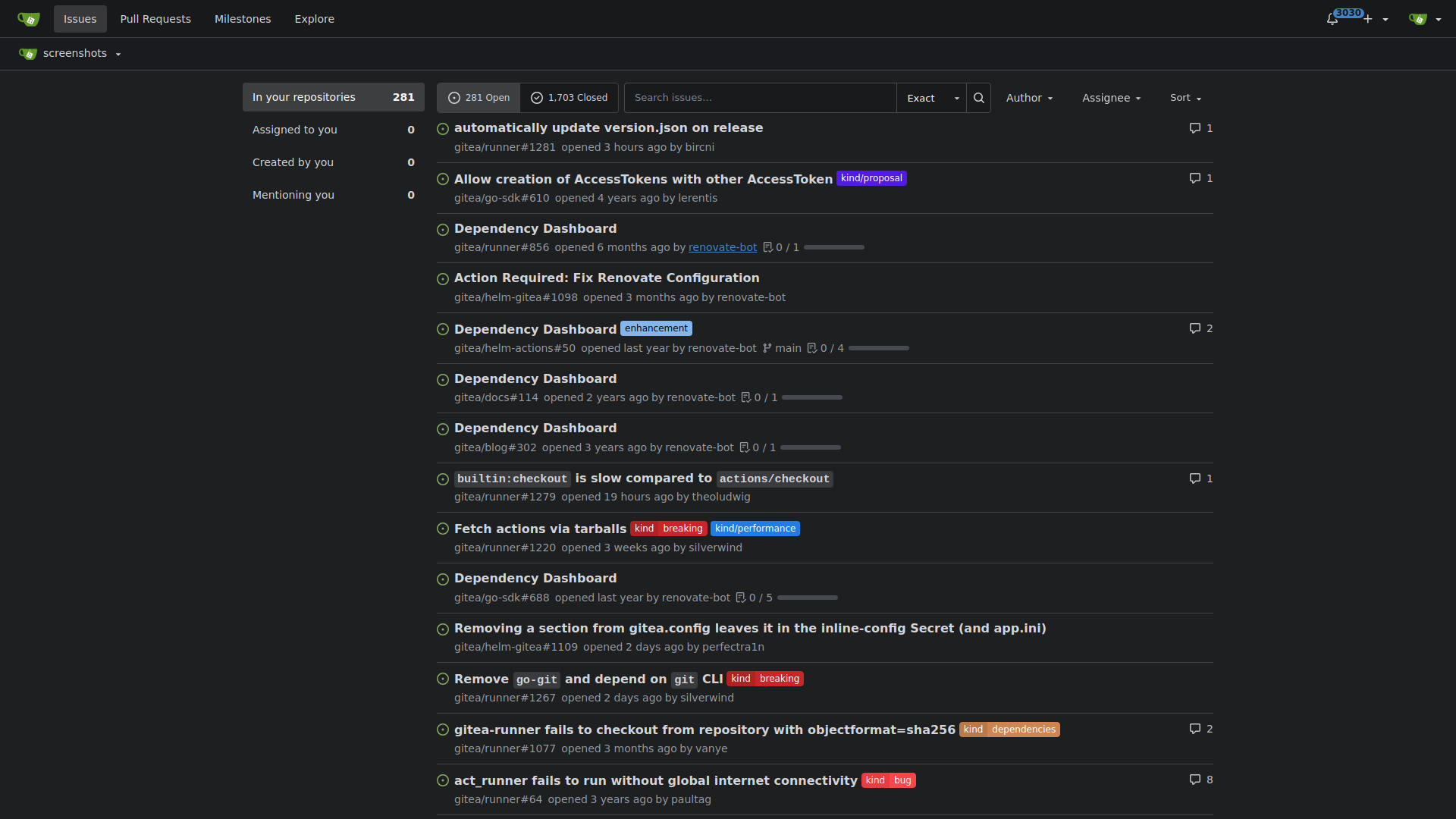This screenshot has height=819, width=1456.
Task: Go to Pull Requests tab
Action: point(155,19)
